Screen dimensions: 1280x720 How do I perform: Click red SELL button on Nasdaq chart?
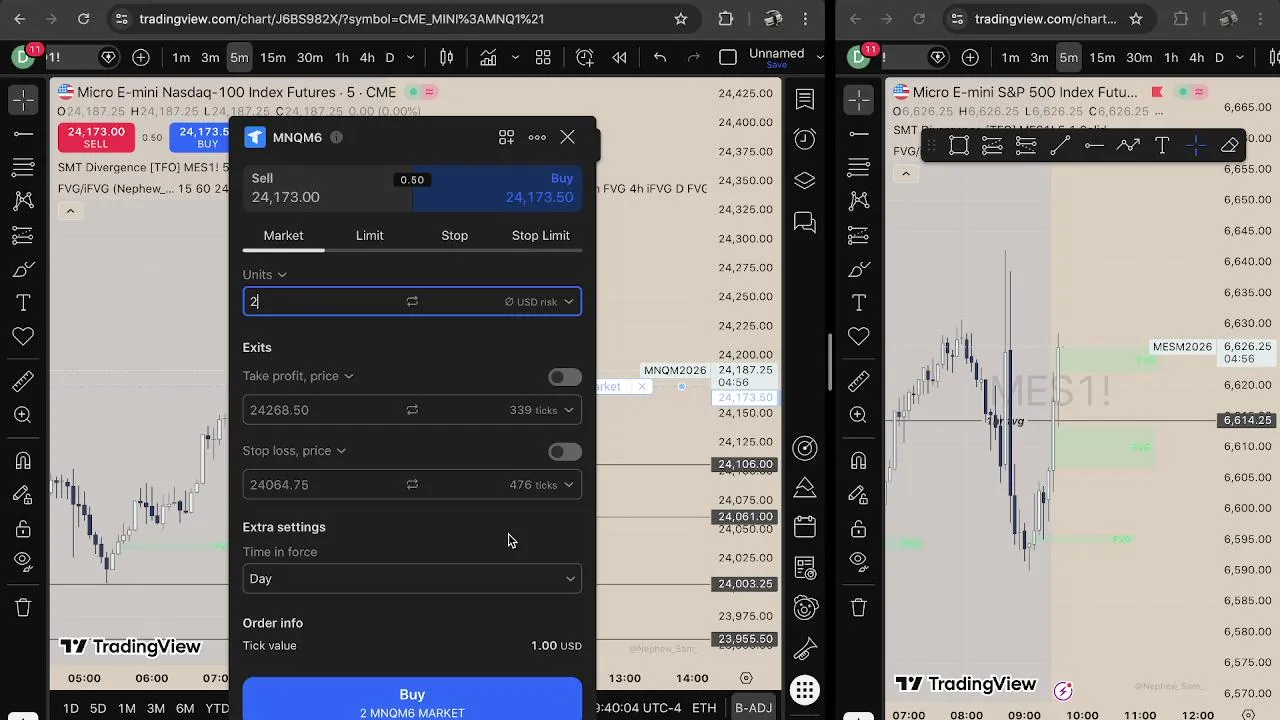96,137
